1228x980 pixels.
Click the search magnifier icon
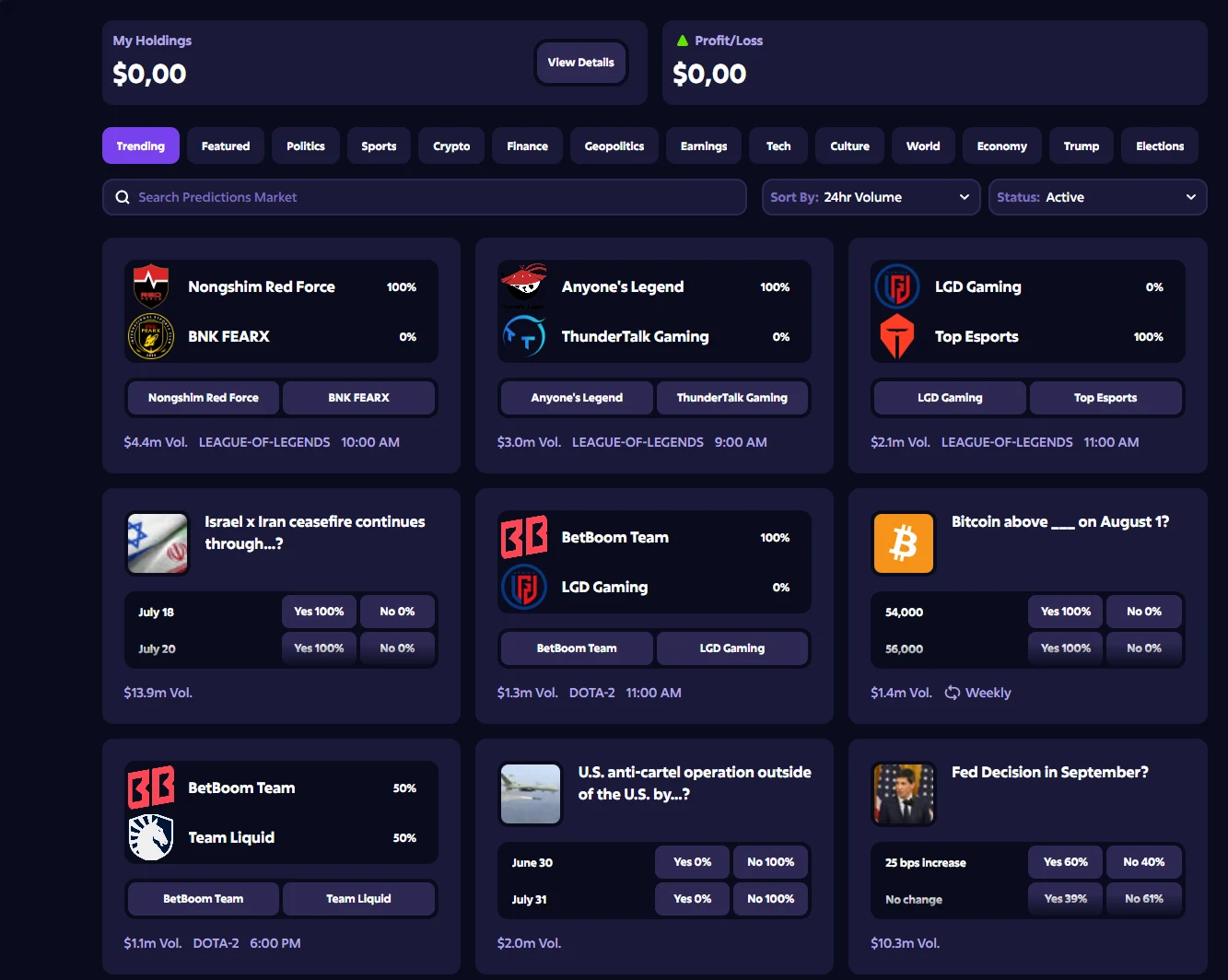pos(123,197)
